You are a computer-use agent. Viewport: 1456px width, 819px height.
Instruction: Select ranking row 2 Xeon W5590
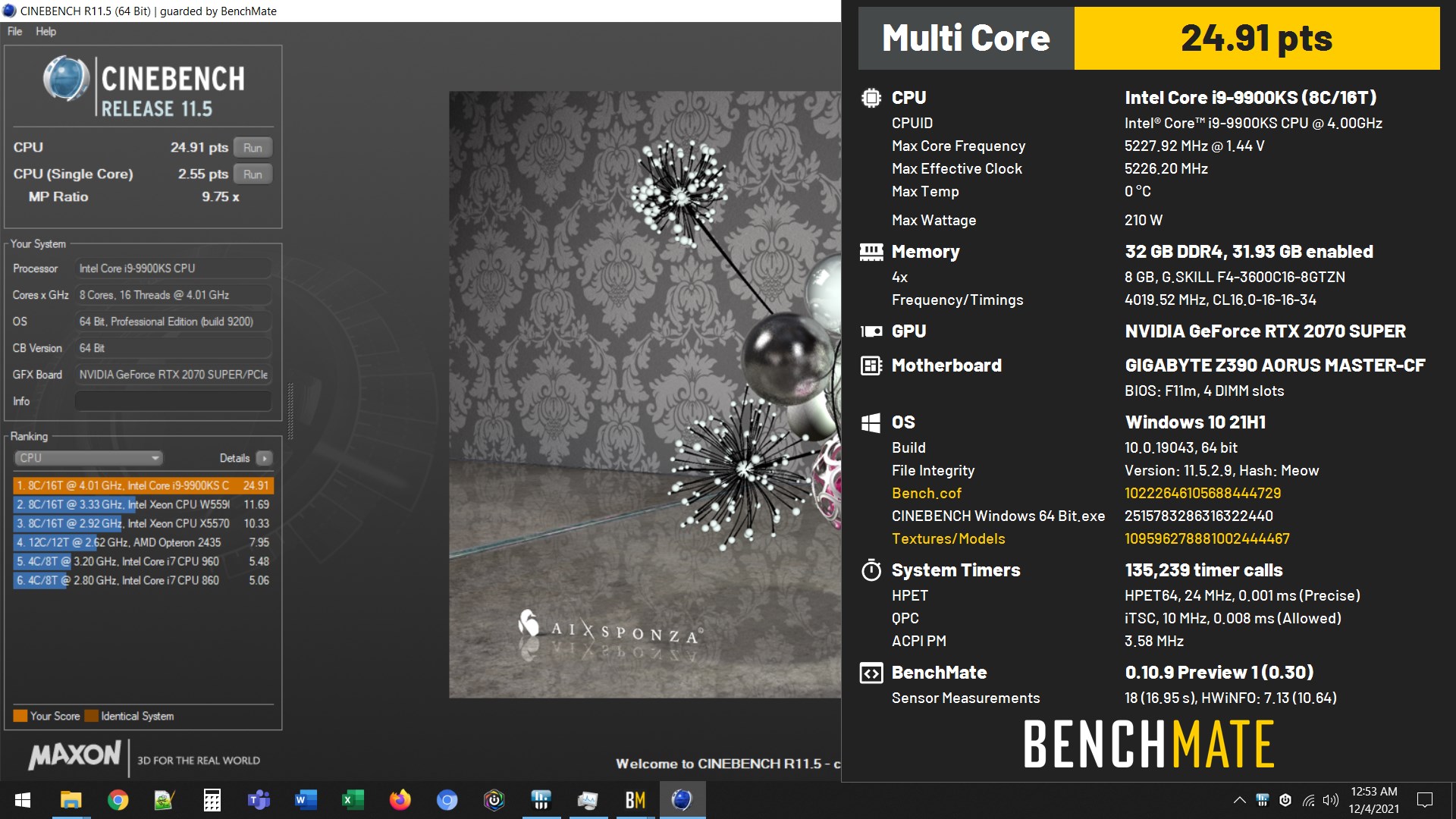pyautogui.click(x=143, y=504)
